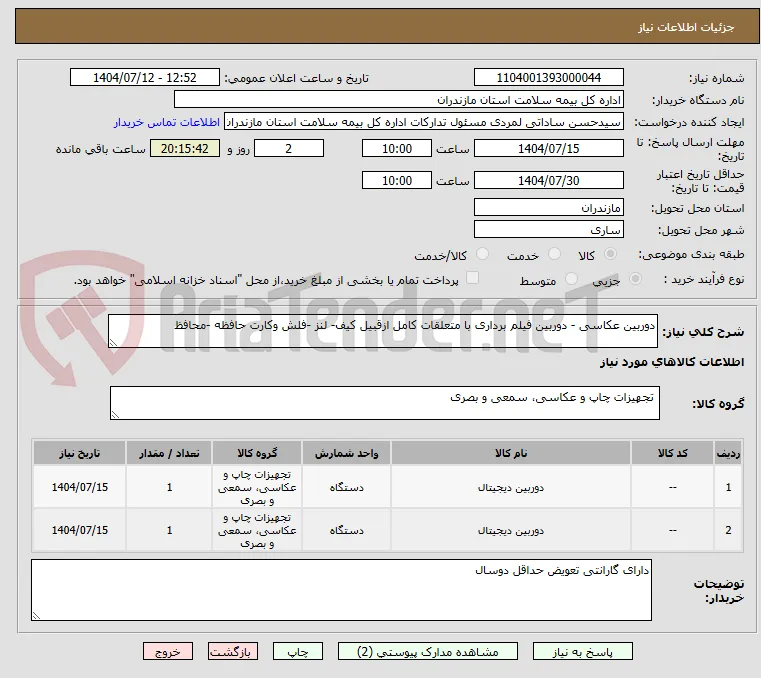761x678 pixels.
Task: Click the تاریخ نیاز column header
Action: 80,453
